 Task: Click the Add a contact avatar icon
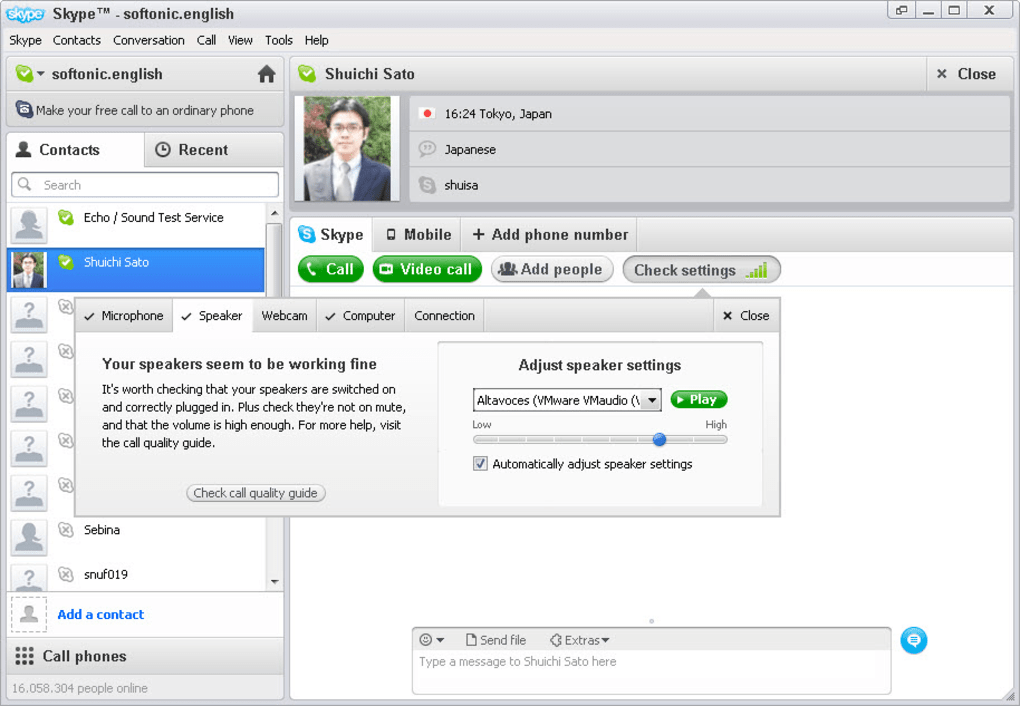(29, 614)
